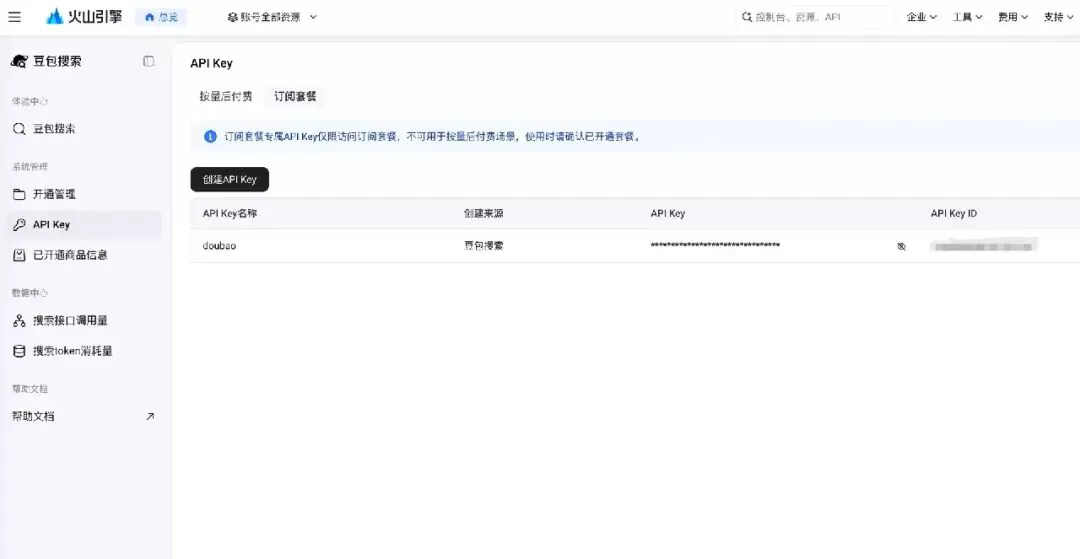
Task: Click the key icon beside API Key
Action: click(x=19, y=224)
